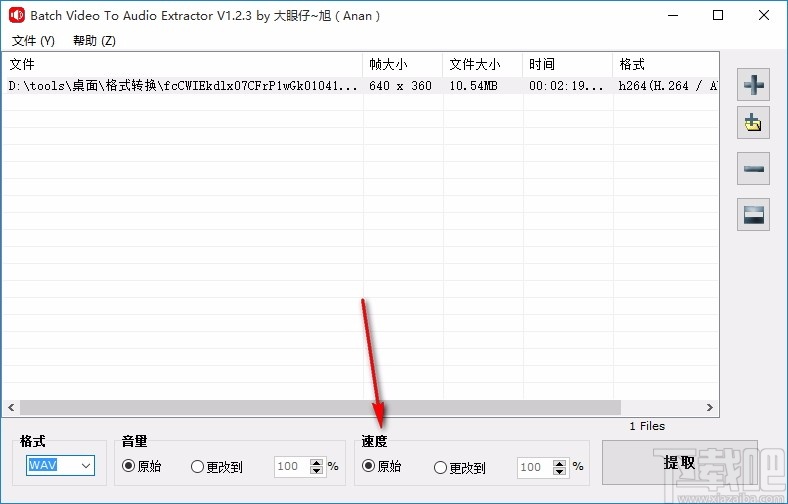Click the add folder icon button
The height and width of the screenshot is (504, 788).
click(x=753, y=123)
